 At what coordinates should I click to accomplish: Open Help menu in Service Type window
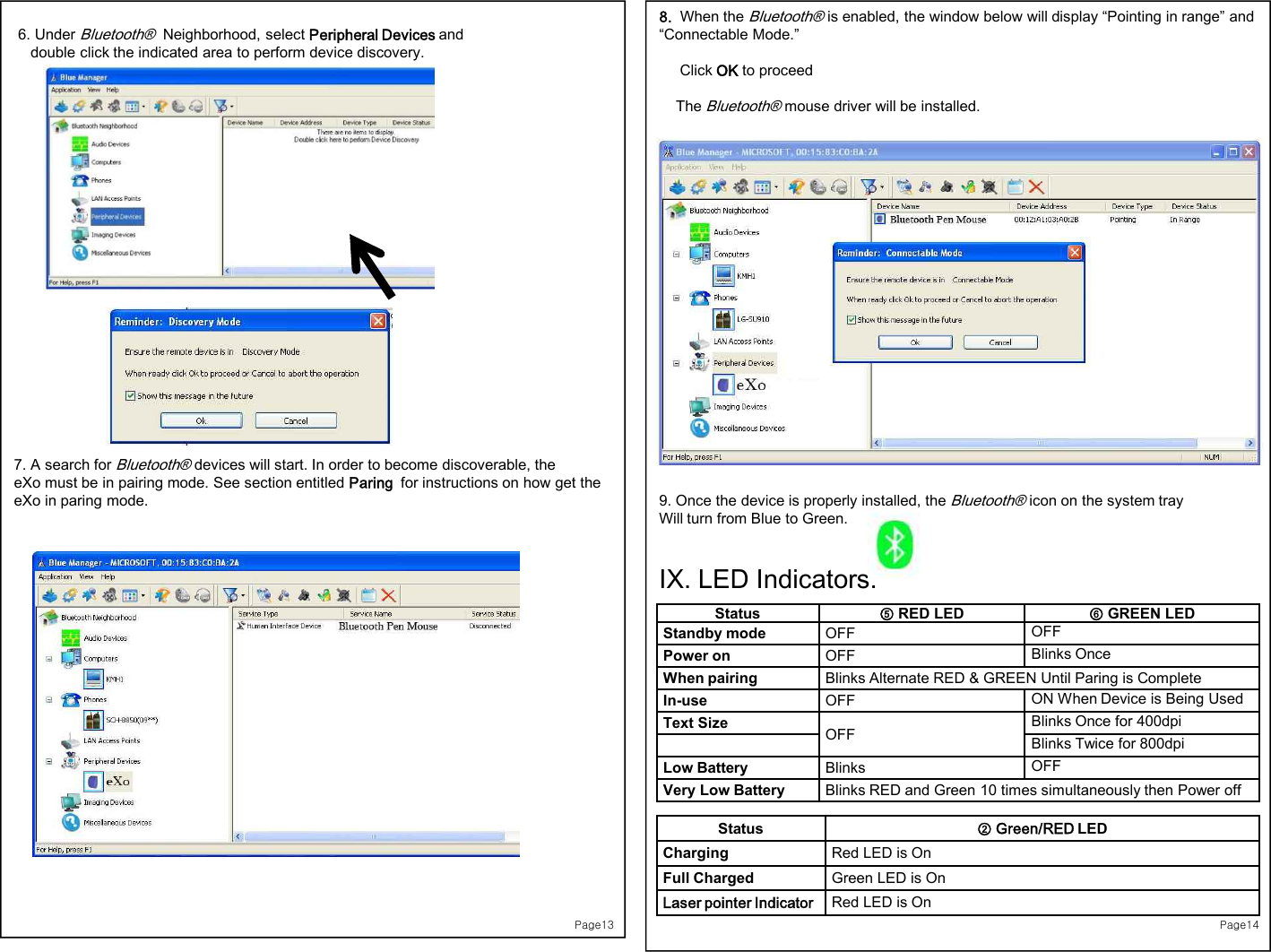(108, 576)
